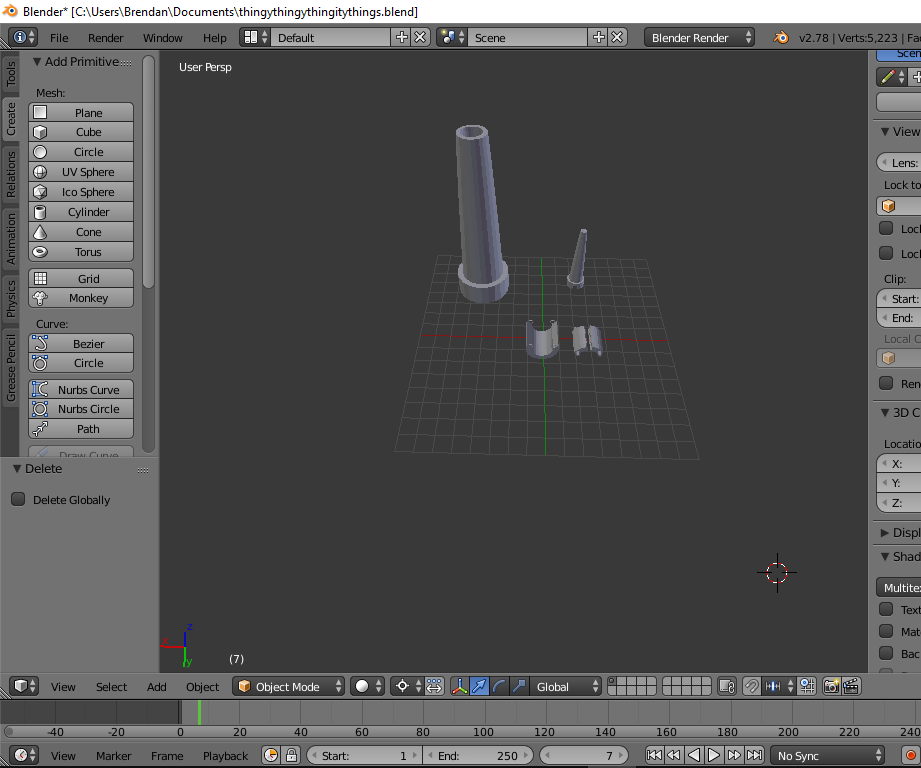Open the Blender Render engine dropdown
The height and width of the screenshot is (768, 921).
click(699, 38)
